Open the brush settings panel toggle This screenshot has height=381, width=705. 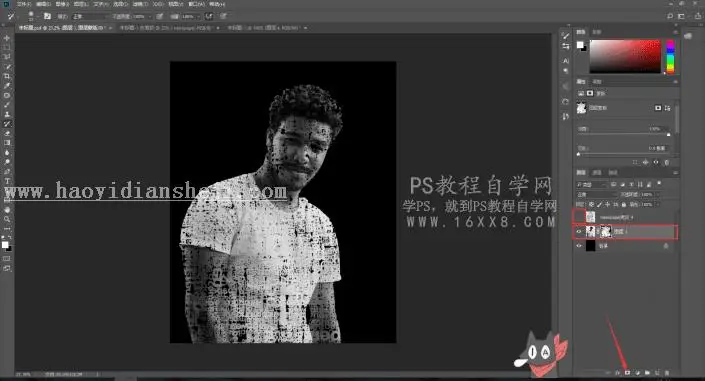(47, 16)
